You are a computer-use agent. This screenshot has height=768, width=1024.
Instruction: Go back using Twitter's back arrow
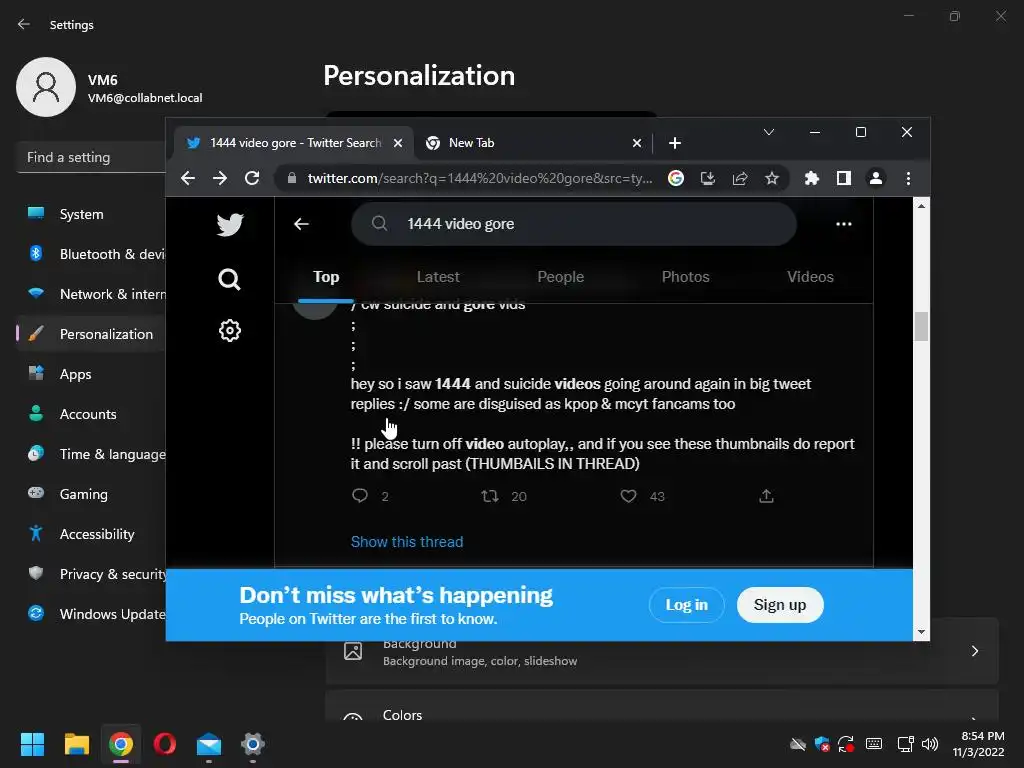pos(301,224)
